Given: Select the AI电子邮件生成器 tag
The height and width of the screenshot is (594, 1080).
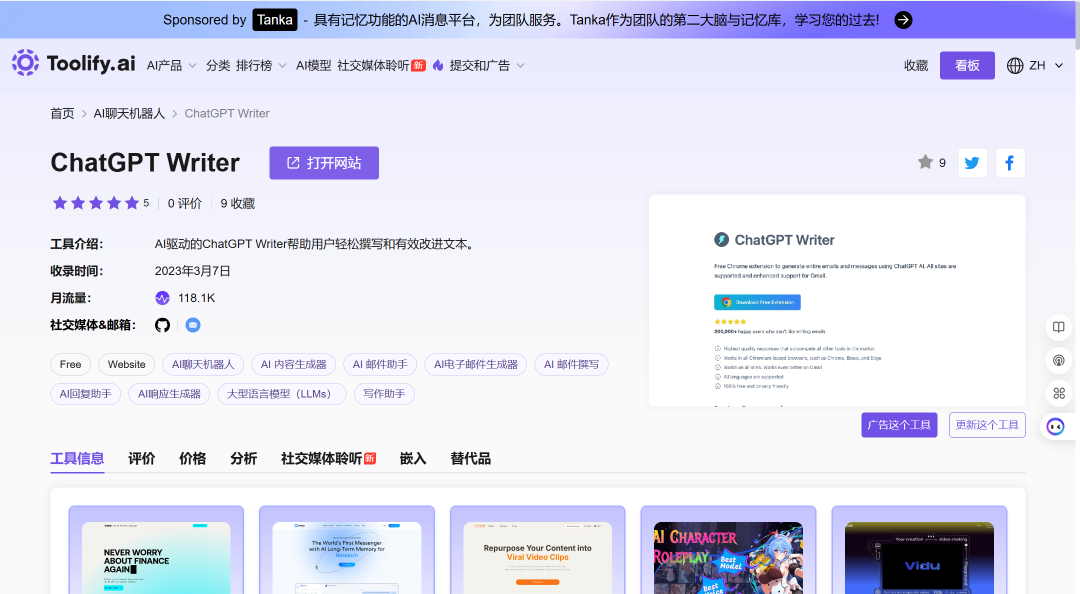Looking at the screenshot, I should tap(476, 365).
